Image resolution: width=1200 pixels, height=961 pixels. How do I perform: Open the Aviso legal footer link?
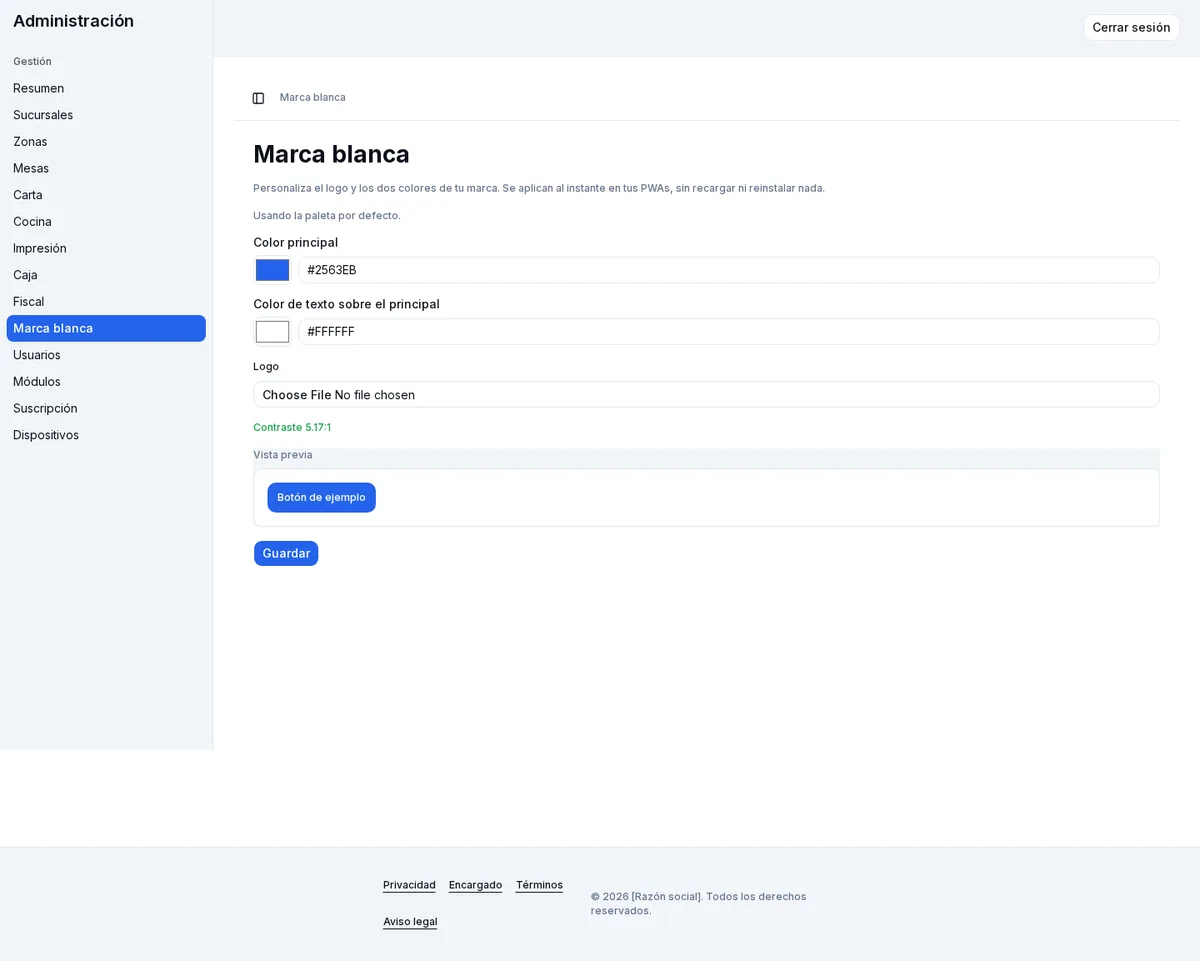[410, 922]
